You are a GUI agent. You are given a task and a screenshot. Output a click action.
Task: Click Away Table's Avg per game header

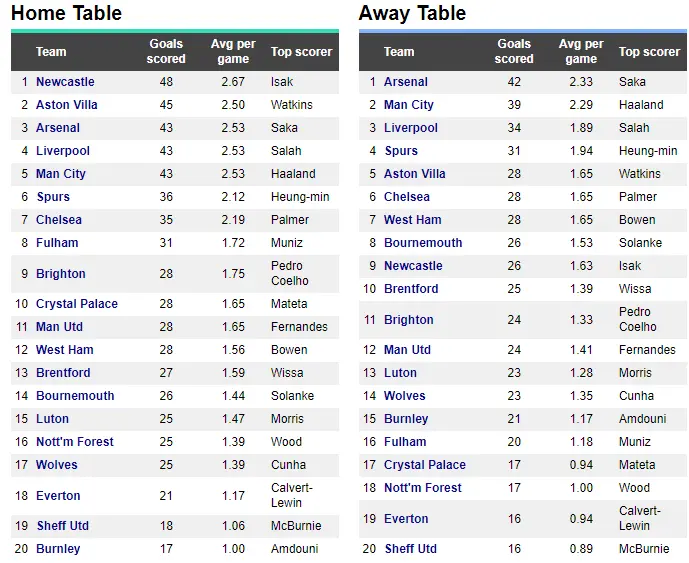coord(581,51)
